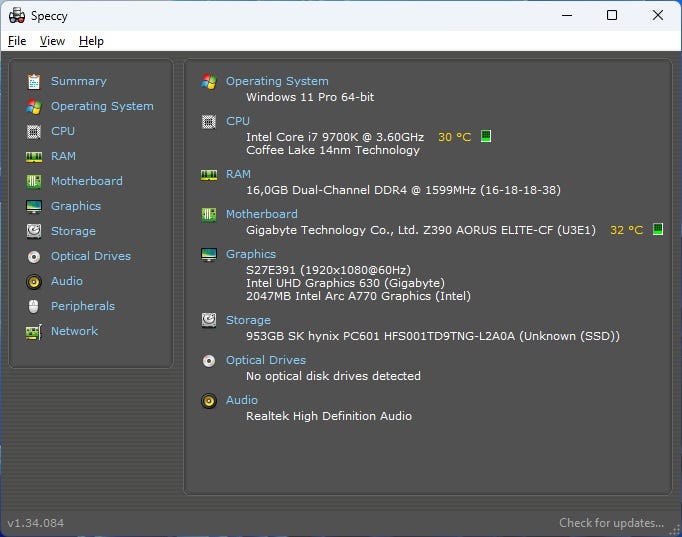This screenshot has width=682, height=537.
Task: Click 'Realtek High Definition Audio' text
Action: pyautogui.click(x=329, y=417)
